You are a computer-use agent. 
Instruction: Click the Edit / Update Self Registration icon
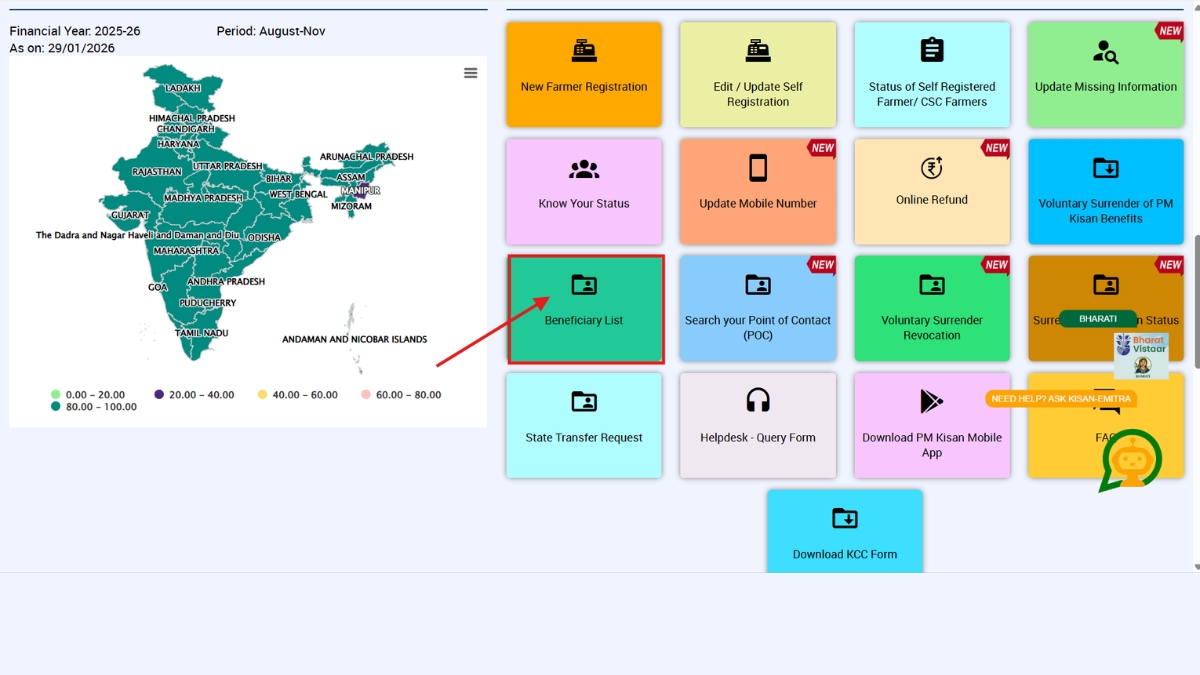[x=757, y=49]
